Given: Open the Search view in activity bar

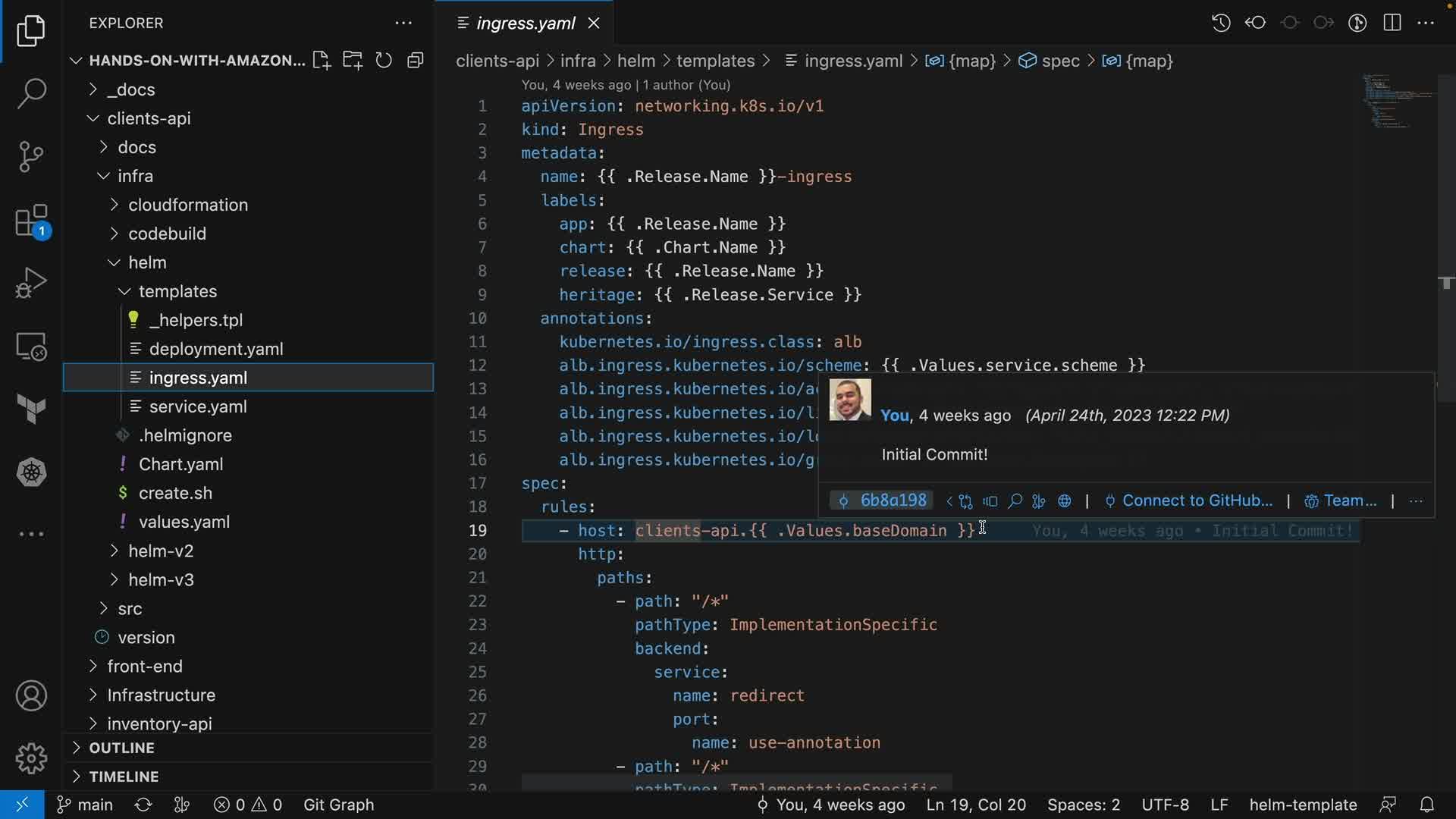Looking at the screenshot, I should pyautogui.click(x=31, y=94).
